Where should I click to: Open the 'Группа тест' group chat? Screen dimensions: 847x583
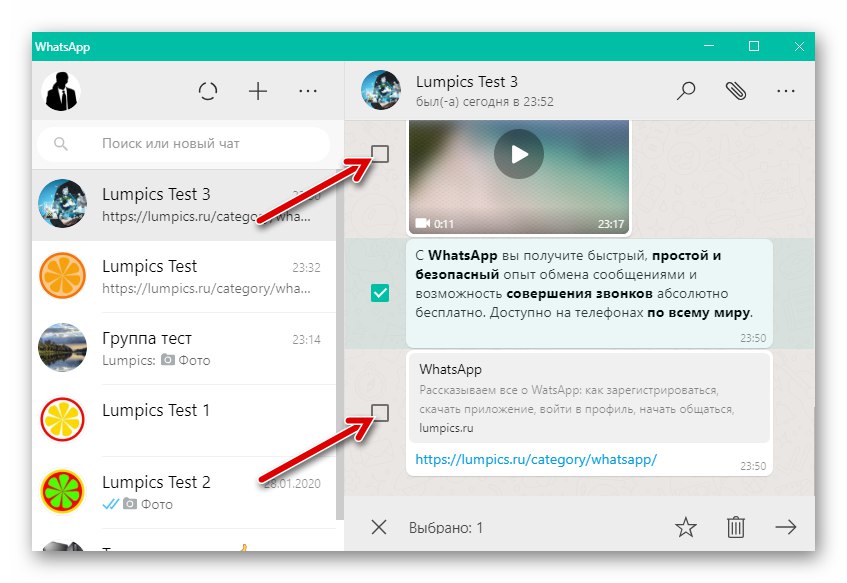point(184,349)
